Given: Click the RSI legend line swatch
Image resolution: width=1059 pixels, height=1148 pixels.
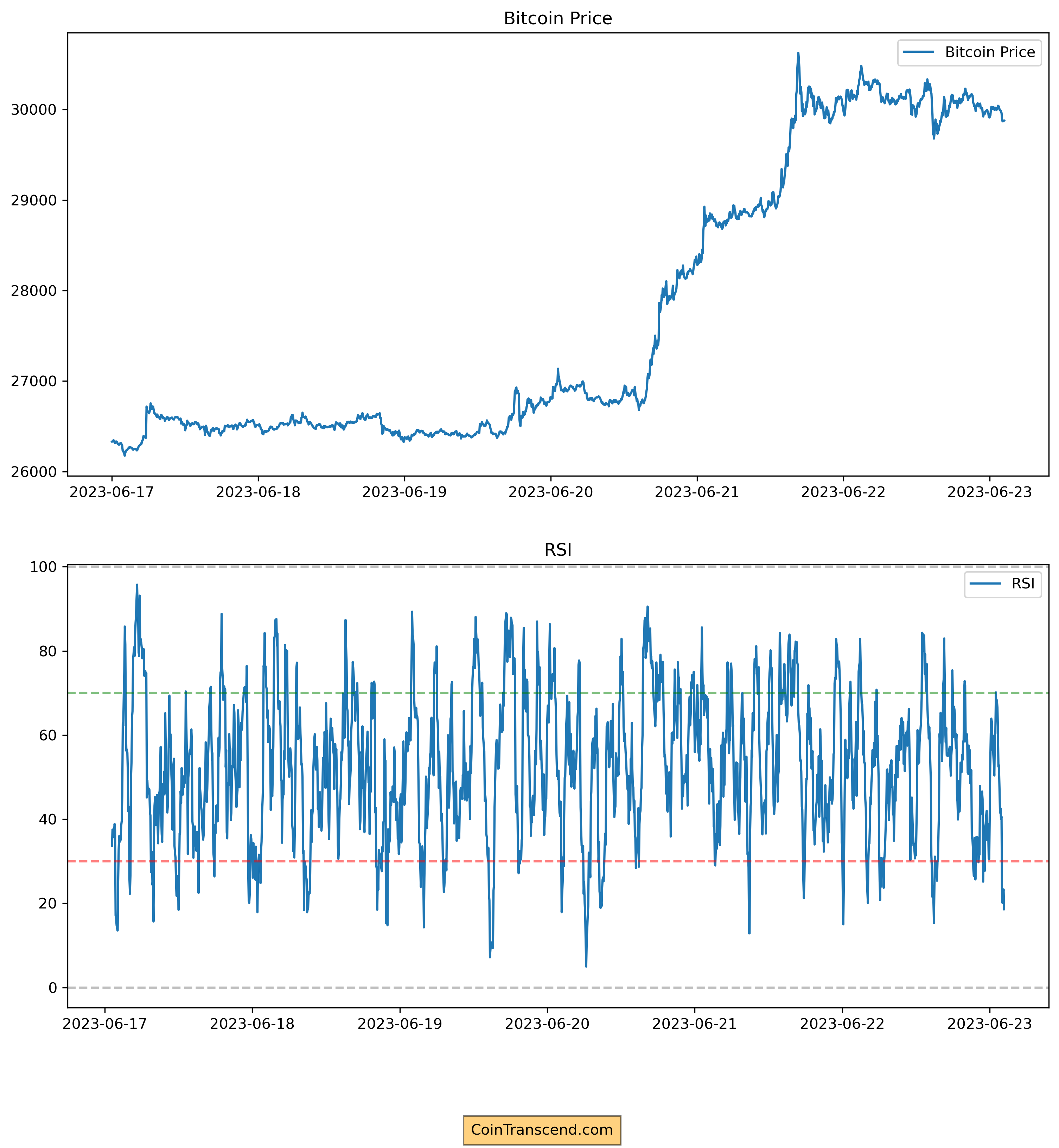Looking at the screenshot, I should coord(985,583).
